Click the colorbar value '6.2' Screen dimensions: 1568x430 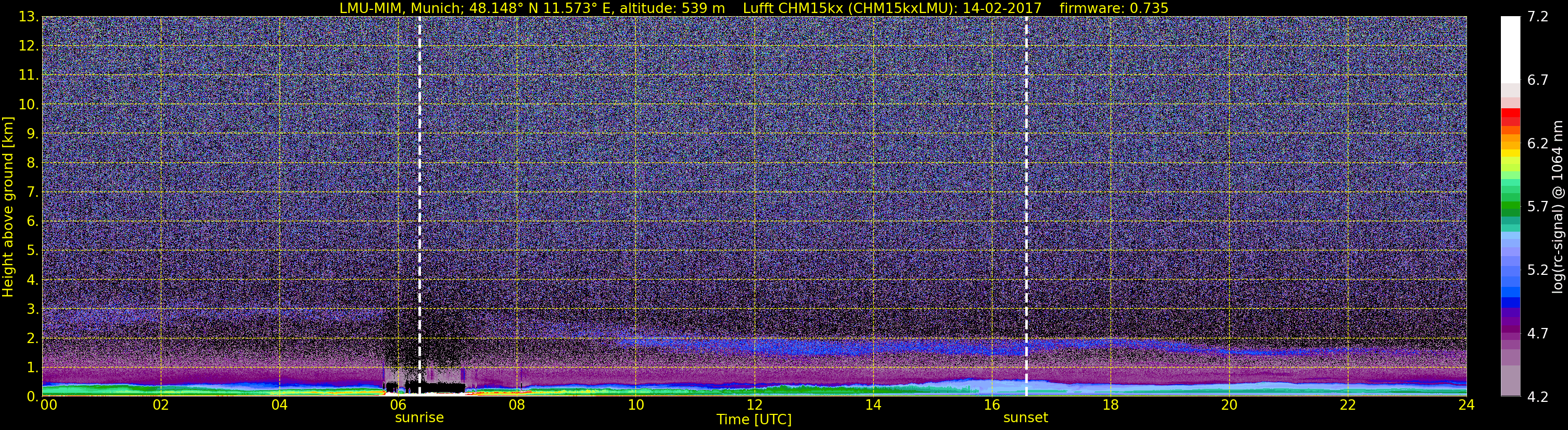click(x=1538, y=143)
